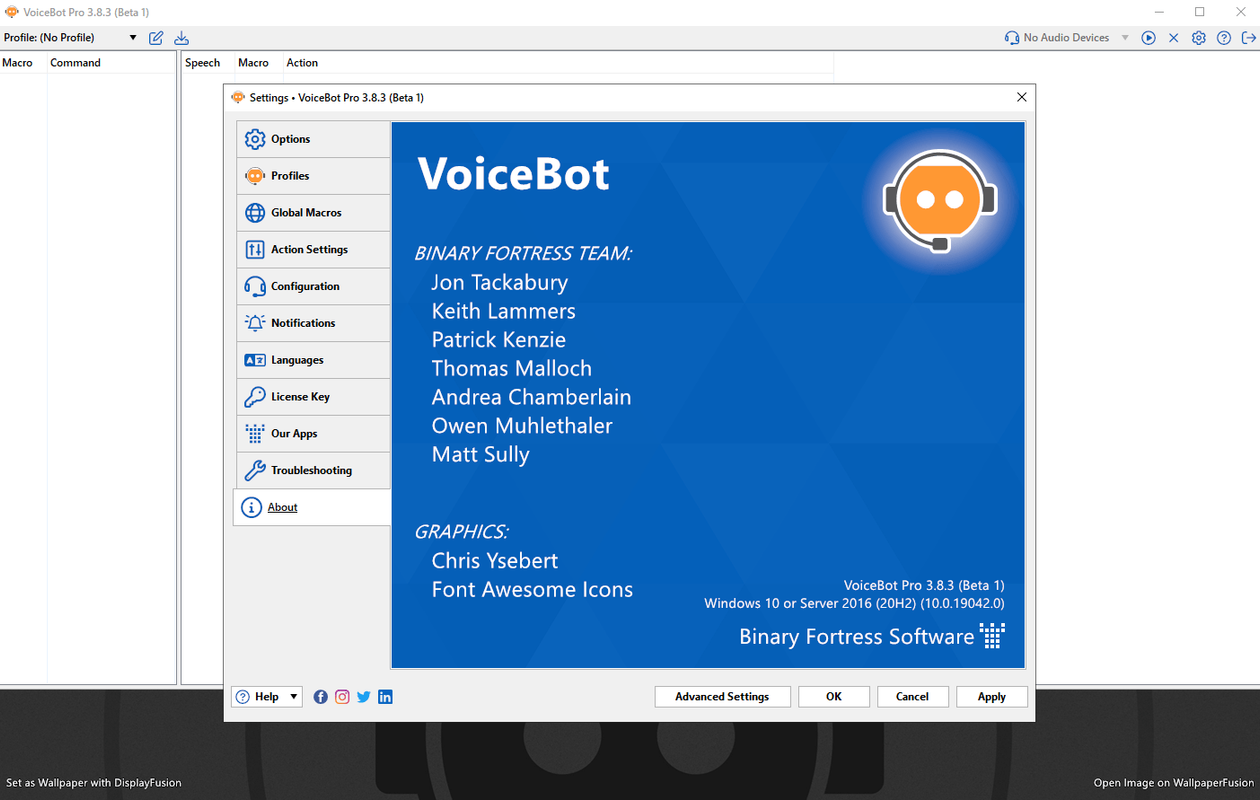Screen dimensions: 1260x800
Task: Open the Facebook link icon
Action: click(320, 697)
